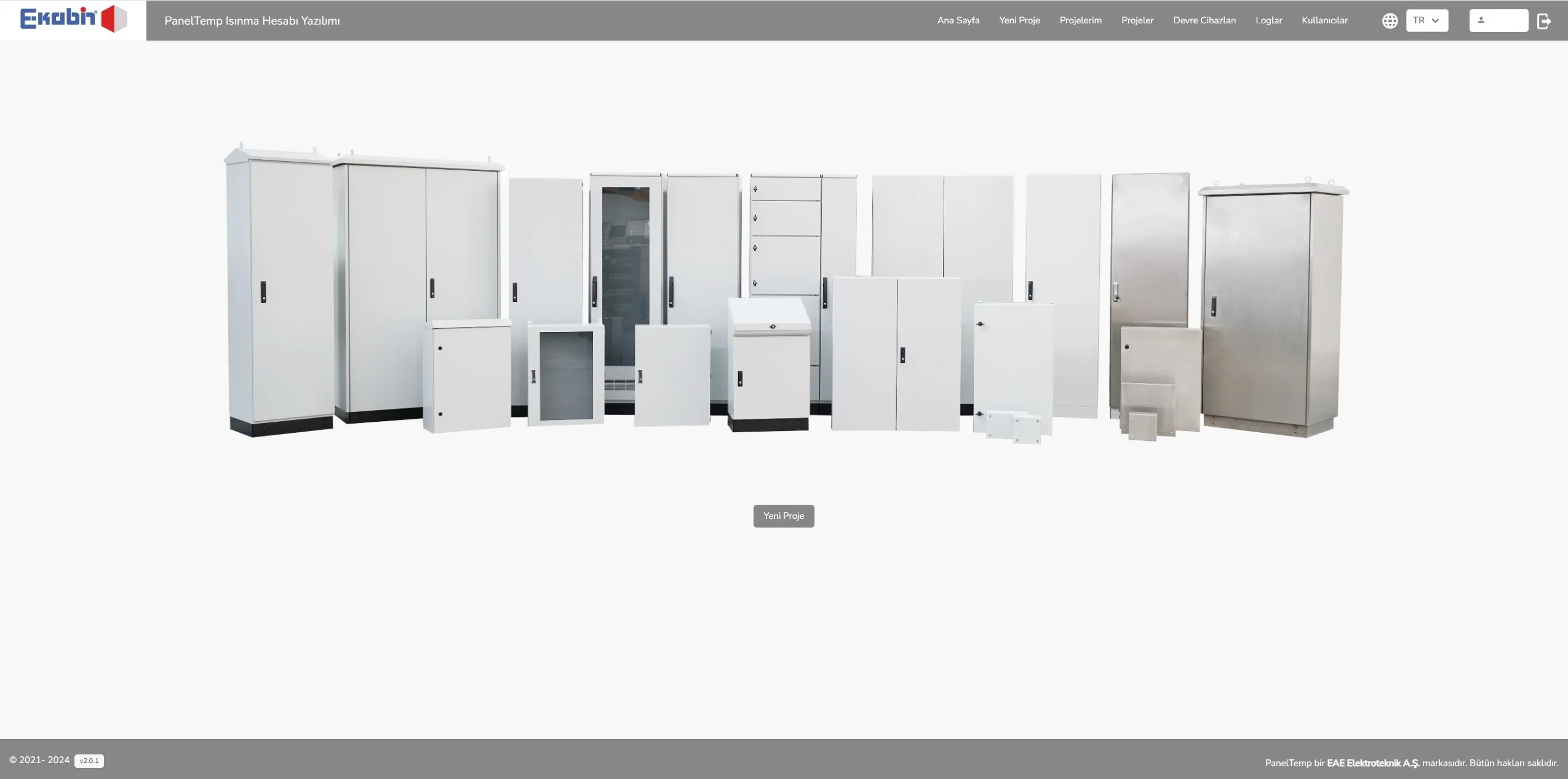
Task: Go to Ana Sayfa
Action: (958, 20)
